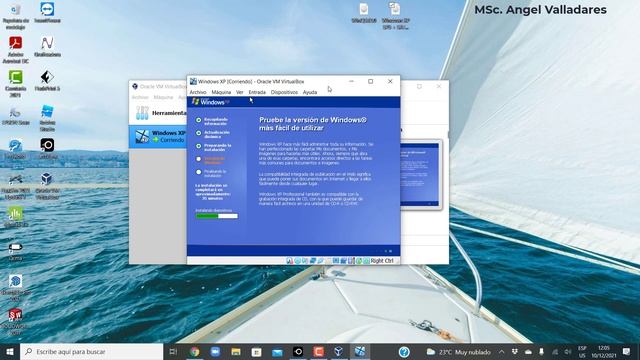This screenshot has width=640, height=360.
Task: Open TeamViewer desktop shortcut
Action: [47, 12]
